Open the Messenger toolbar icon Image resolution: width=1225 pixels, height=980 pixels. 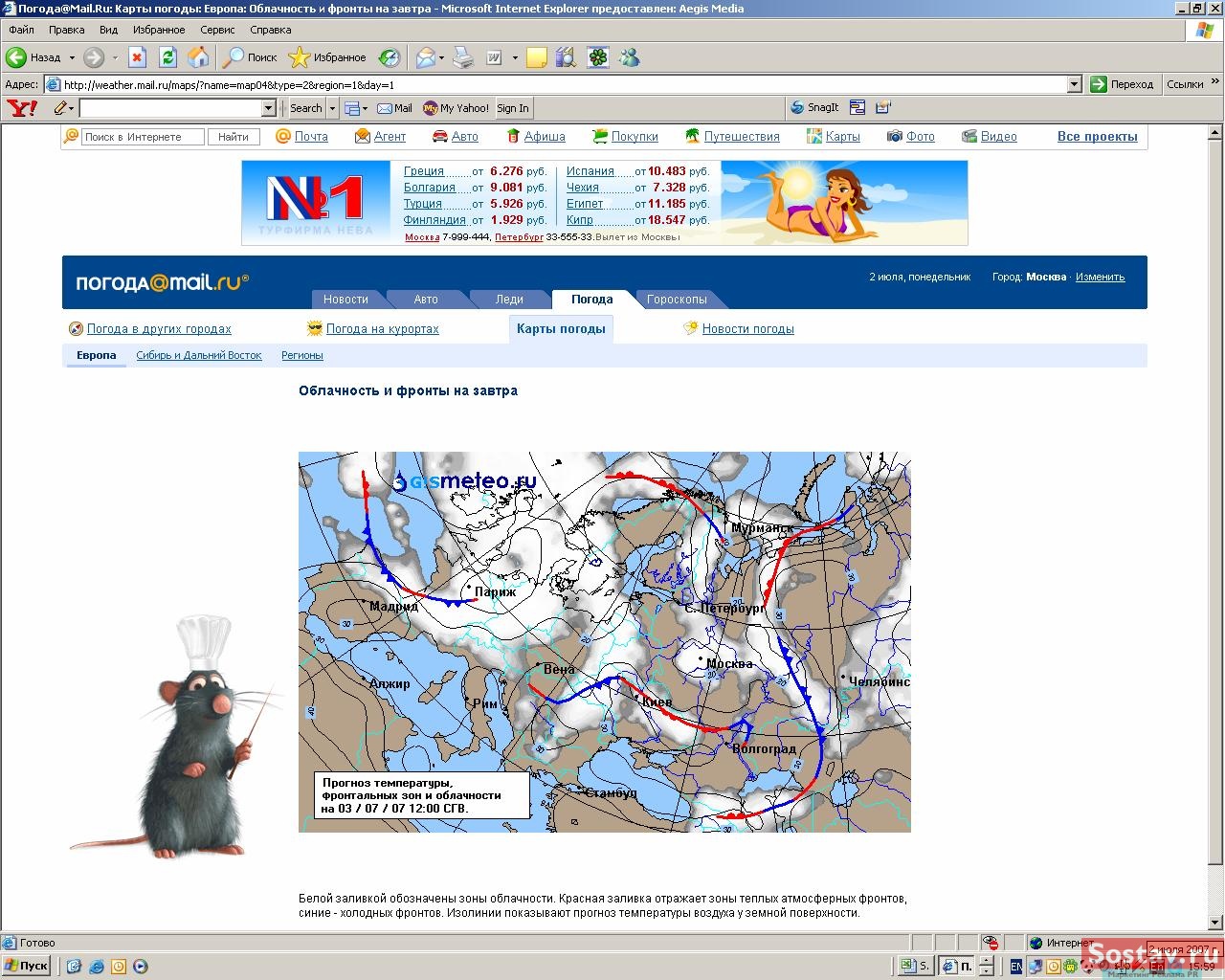pyautogui.click(x=629, y=57)
